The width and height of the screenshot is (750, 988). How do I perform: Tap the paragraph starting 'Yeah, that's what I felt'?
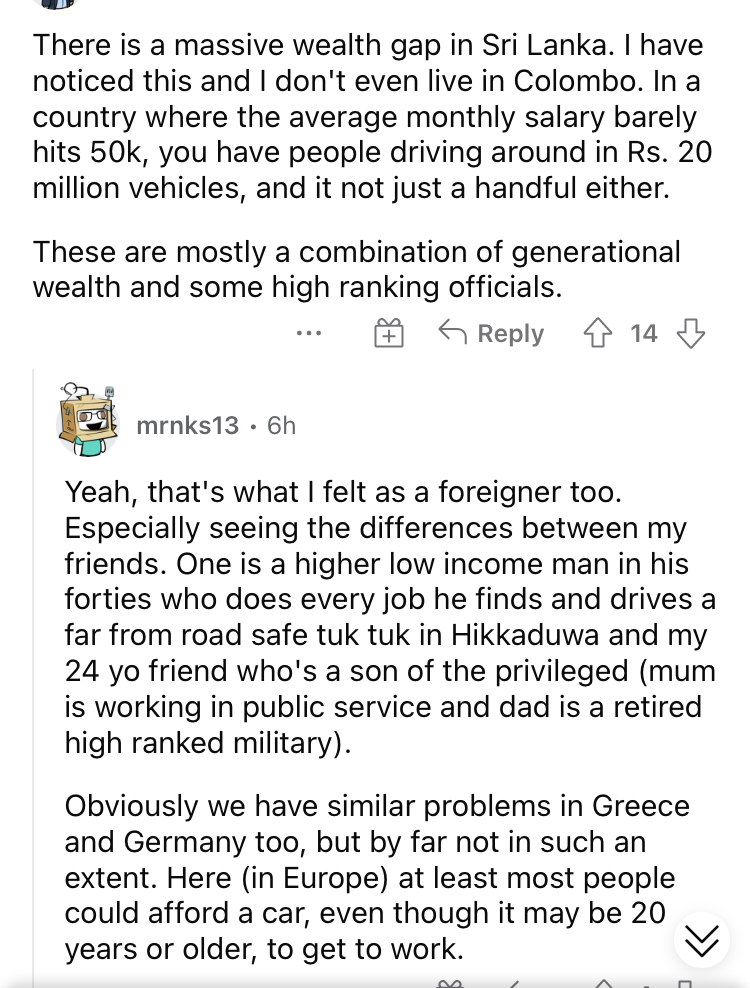[x=390, y=617]
